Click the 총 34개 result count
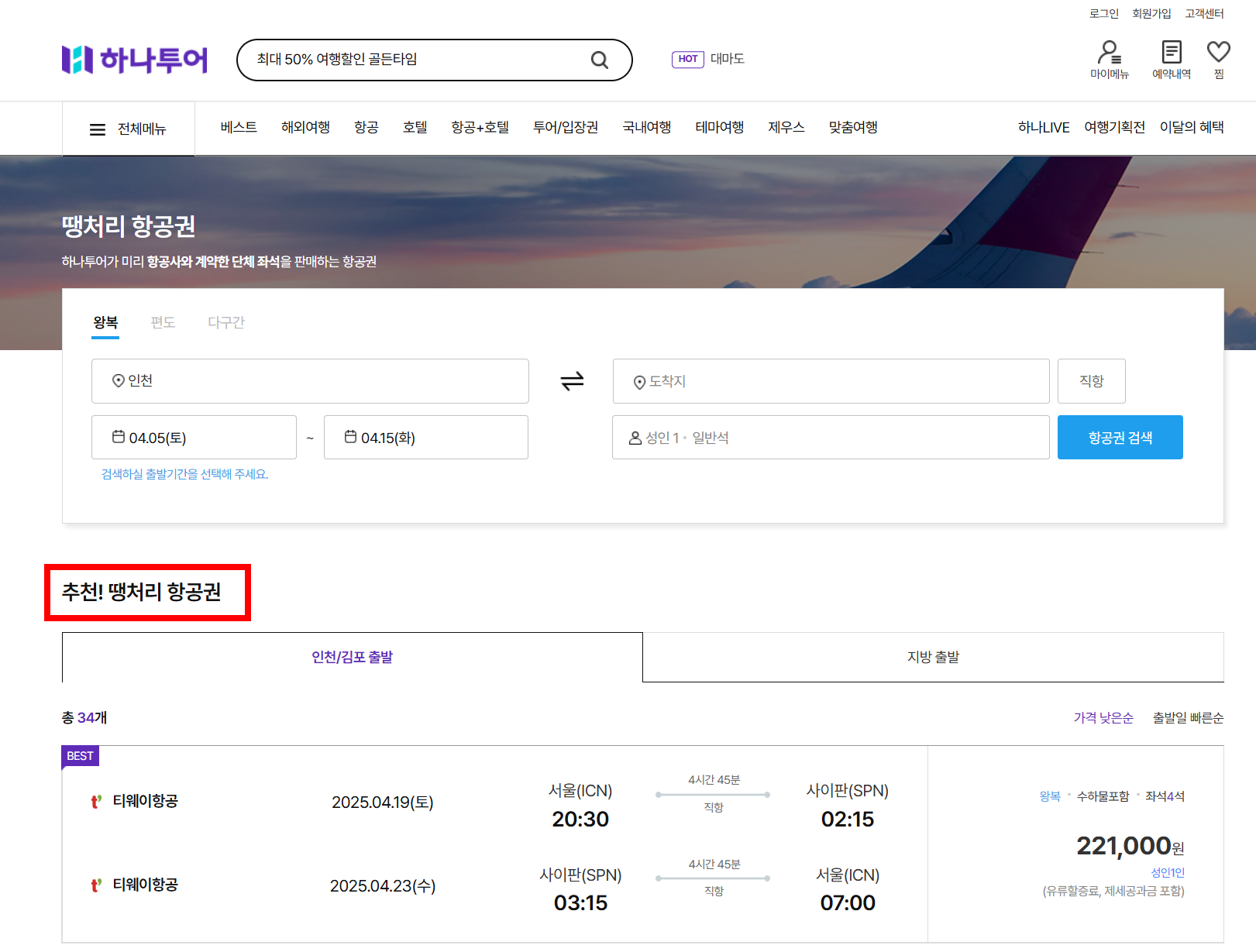Viewport: 1256px width, 952px height. [x=84, y=718]
